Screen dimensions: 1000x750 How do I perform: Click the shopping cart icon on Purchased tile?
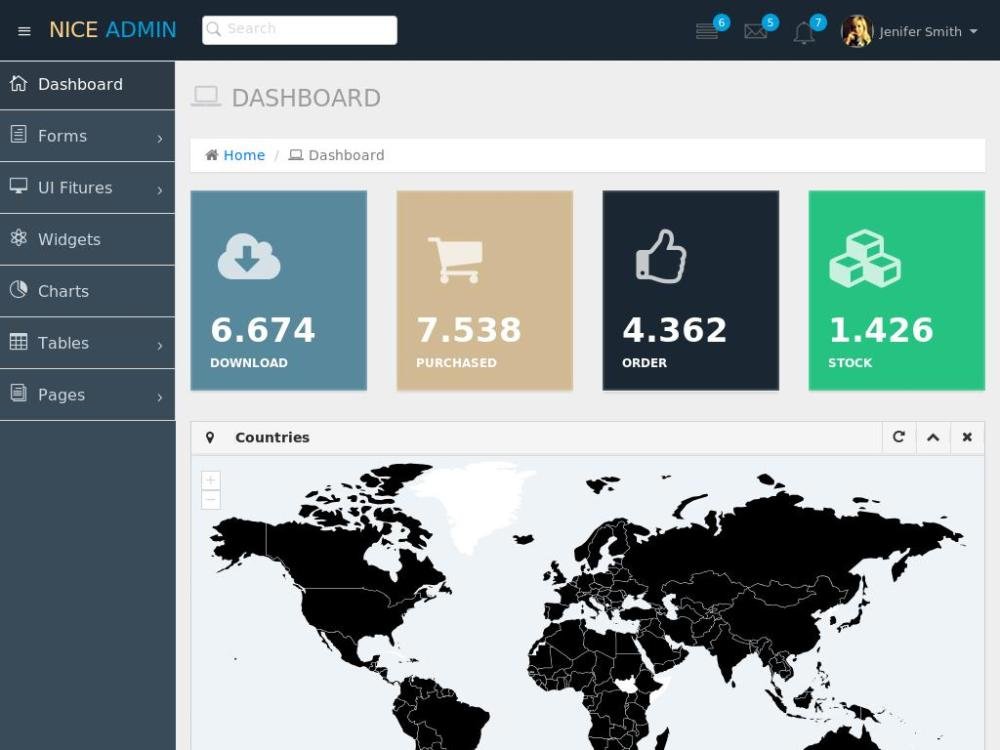[455, 260]
